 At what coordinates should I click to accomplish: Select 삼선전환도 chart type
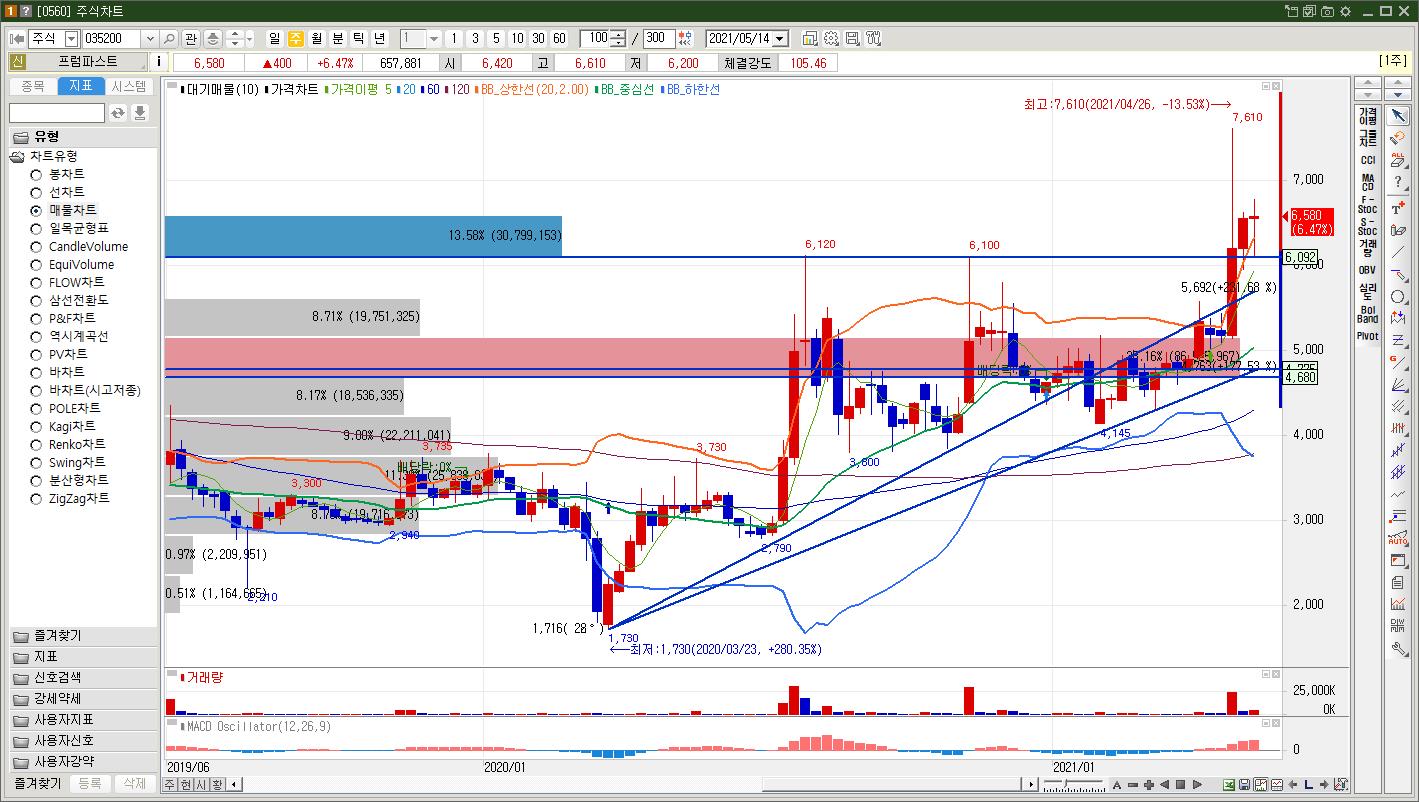[69, 300]
